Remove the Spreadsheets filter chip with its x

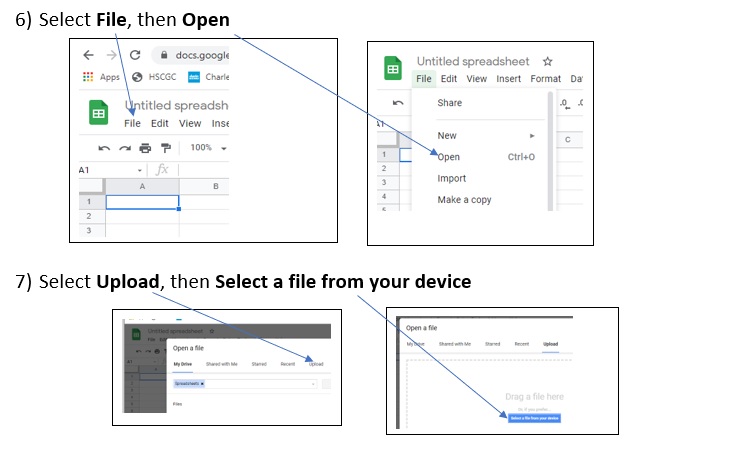(x=202, y=384)
